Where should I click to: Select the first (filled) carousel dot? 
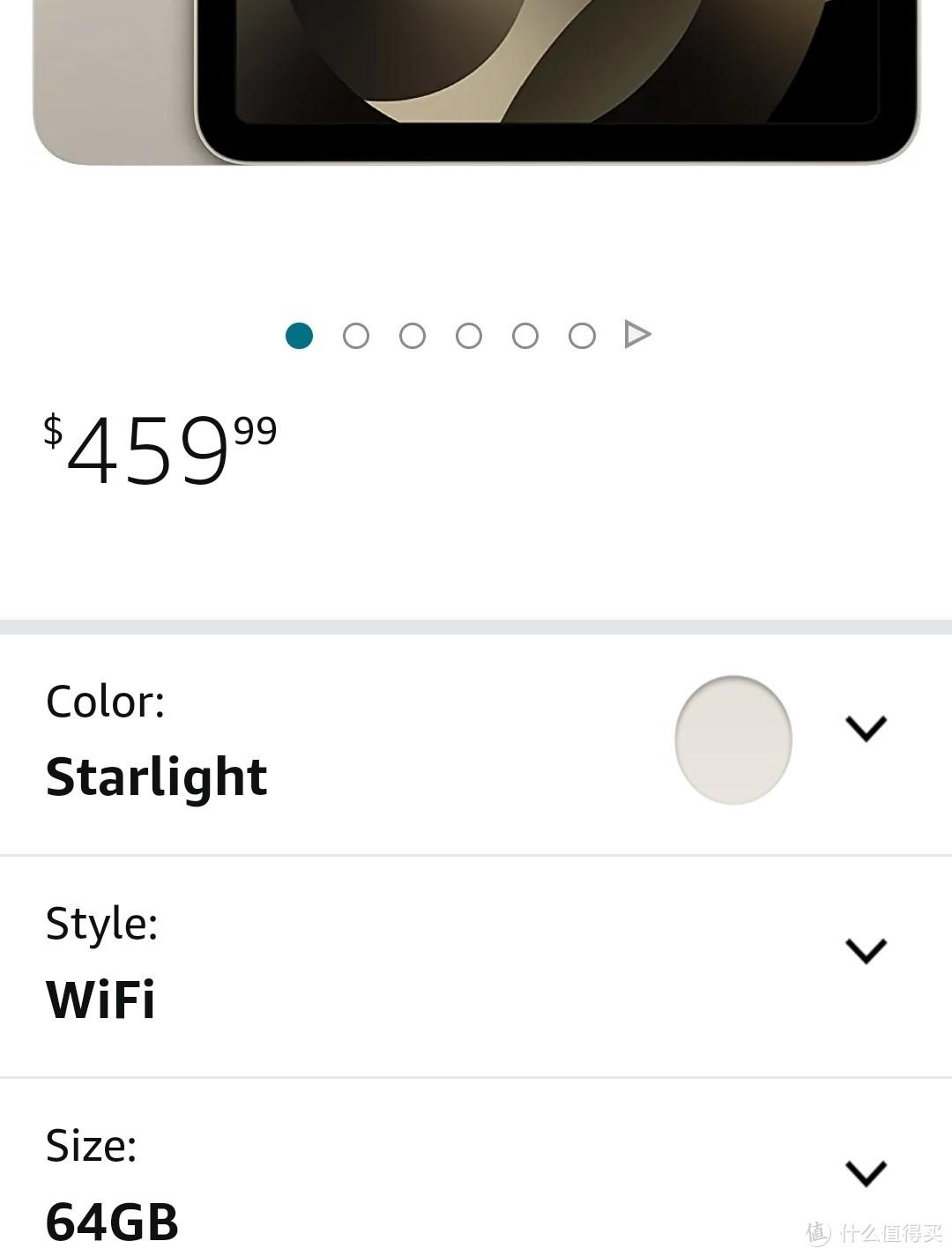tap(300, 336)
